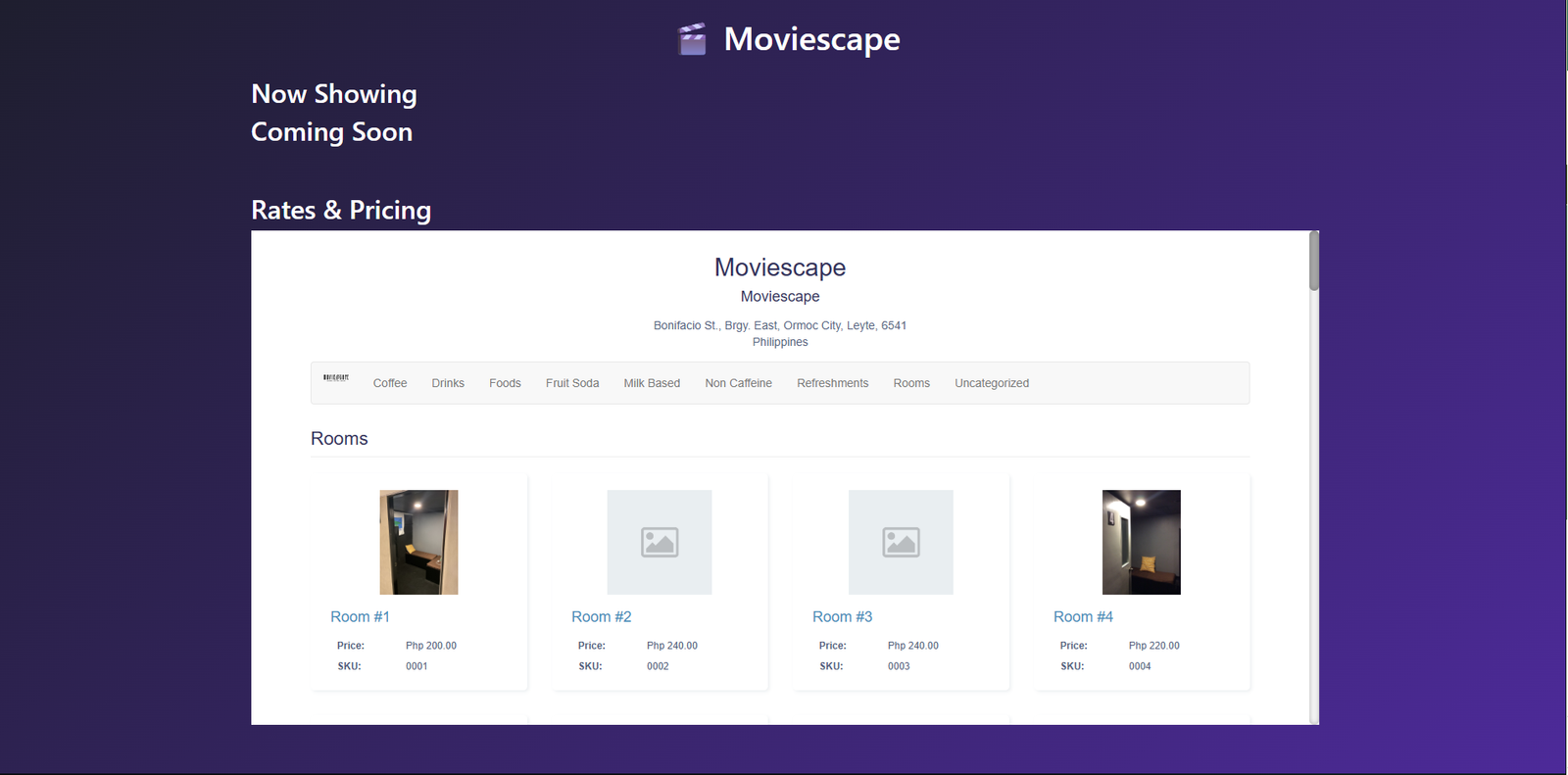Select the Drinks category tab
Image resolution: width=1568 pixels, height=775 pixels.
coord(448,383)
